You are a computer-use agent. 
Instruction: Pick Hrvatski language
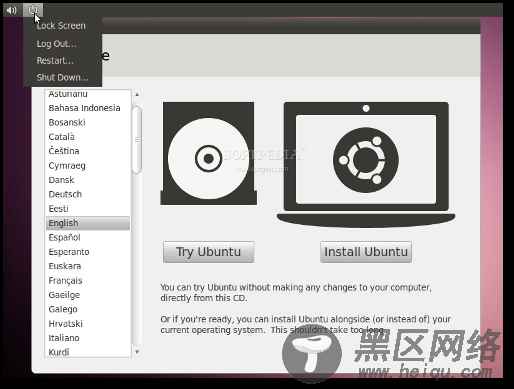(88, 324)
